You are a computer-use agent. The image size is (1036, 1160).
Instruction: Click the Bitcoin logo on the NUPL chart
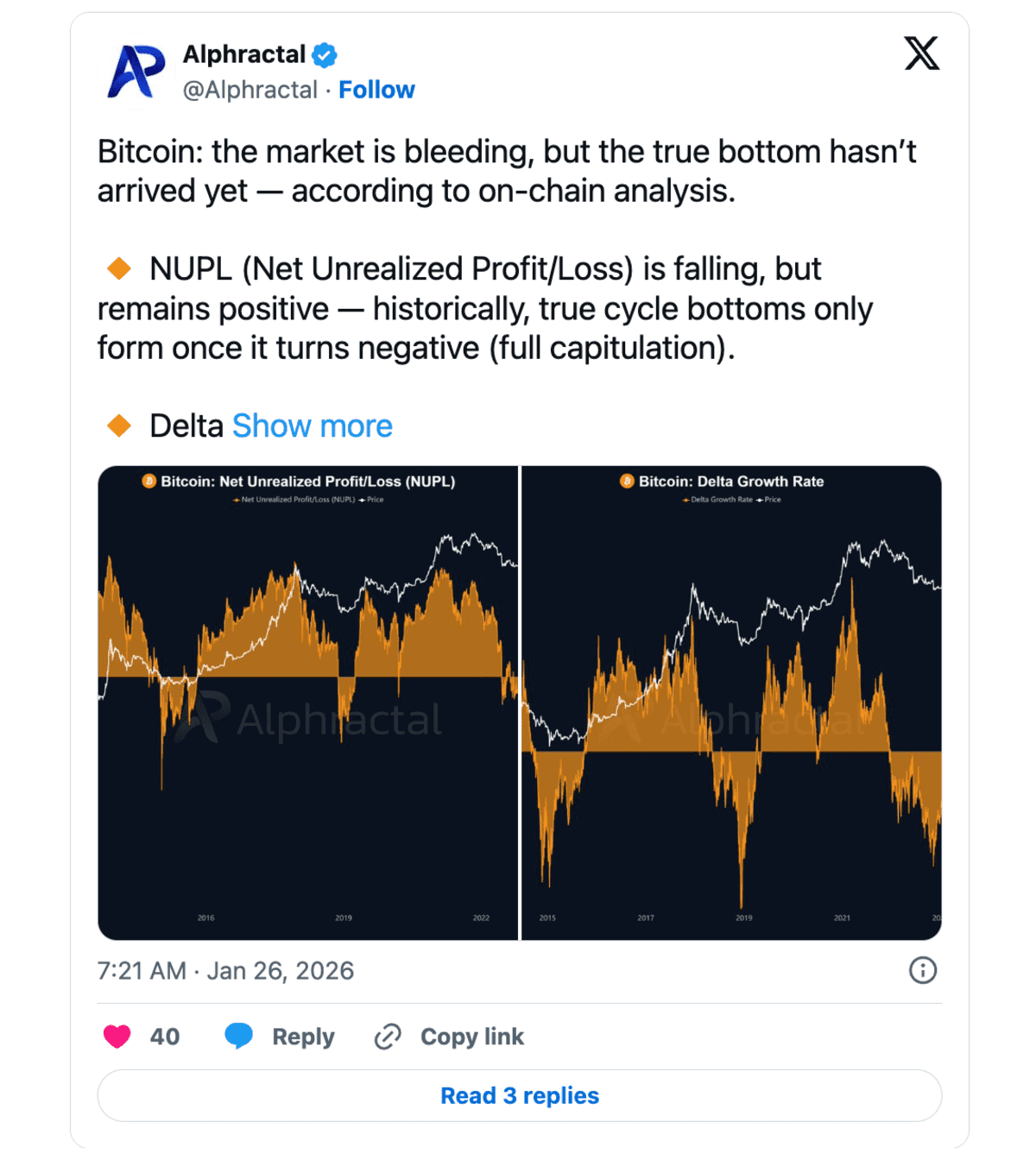click(x=148, y=482)
